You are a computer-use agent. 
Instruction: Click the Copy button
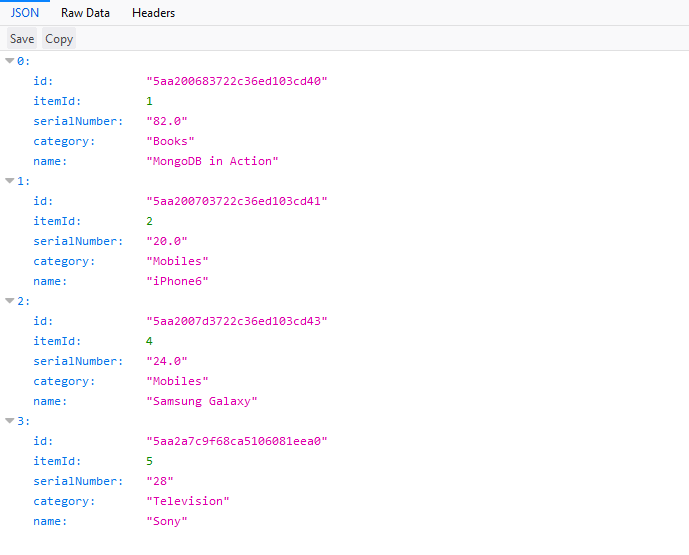(59, 39)
